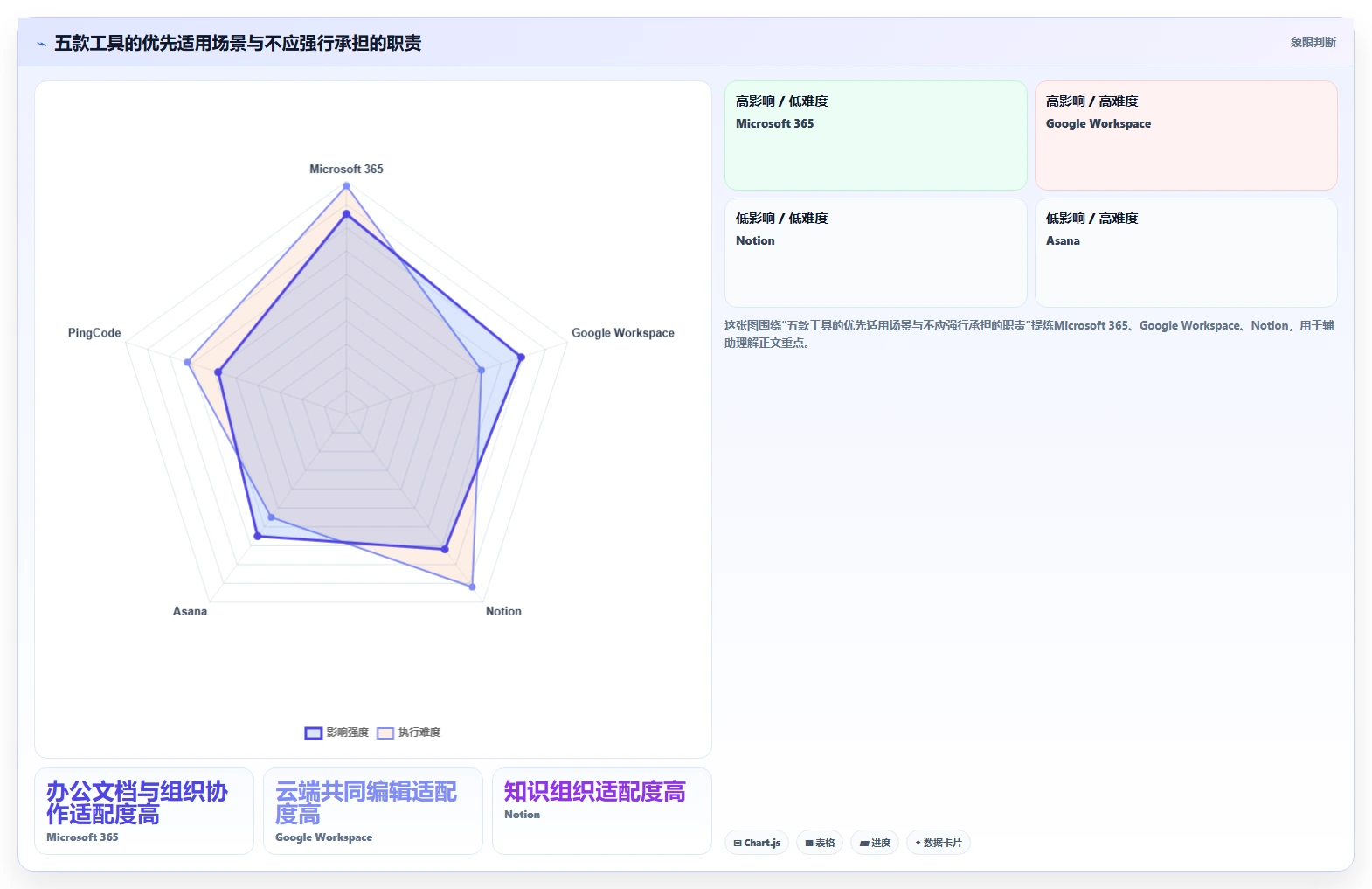Select the 执行难度 data point on PingCode axis
This screenshot has height=889, width=1372.
click(x=187, y=362)
